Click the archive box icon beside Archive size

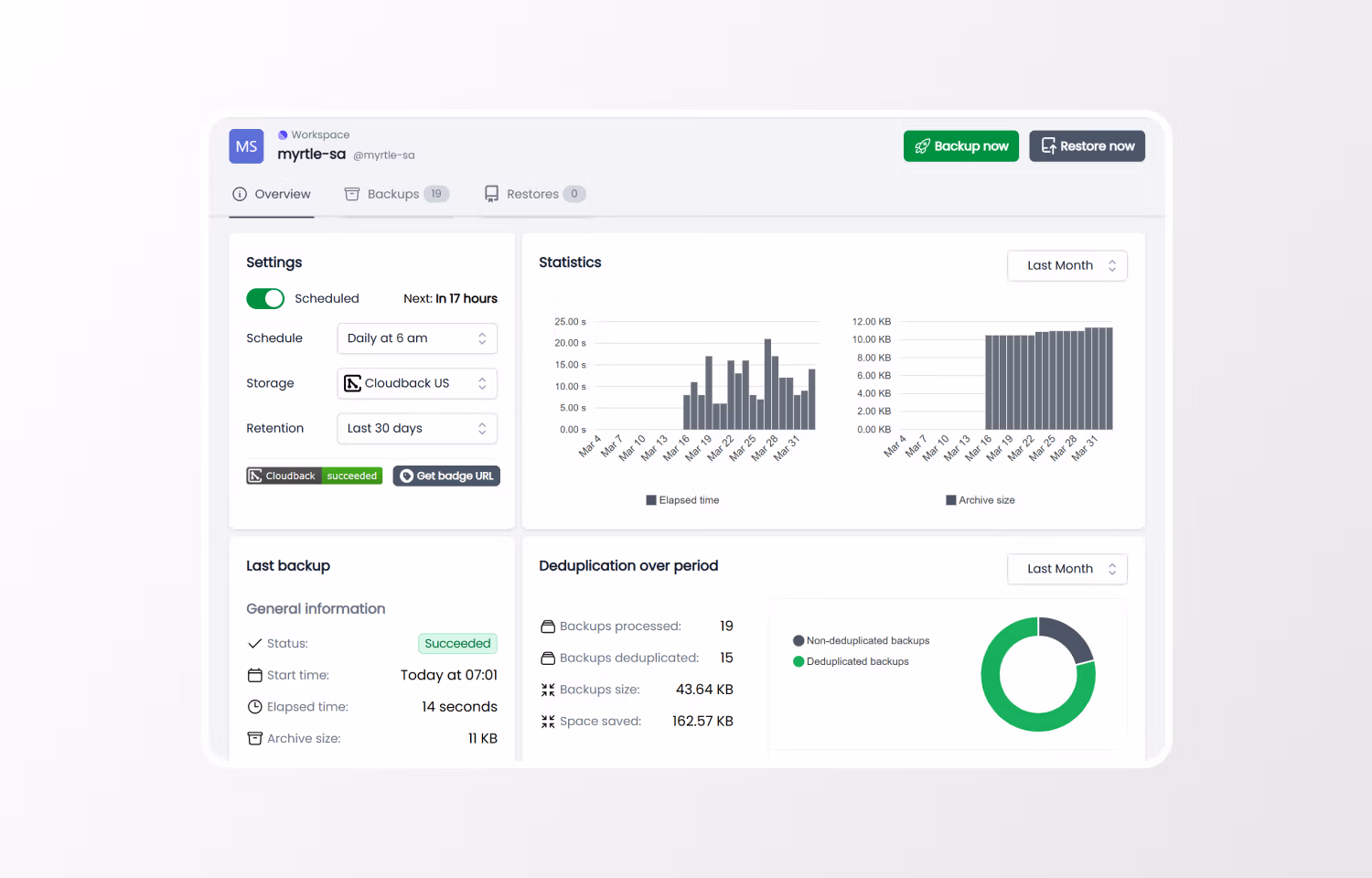click(x=254, y=737)
